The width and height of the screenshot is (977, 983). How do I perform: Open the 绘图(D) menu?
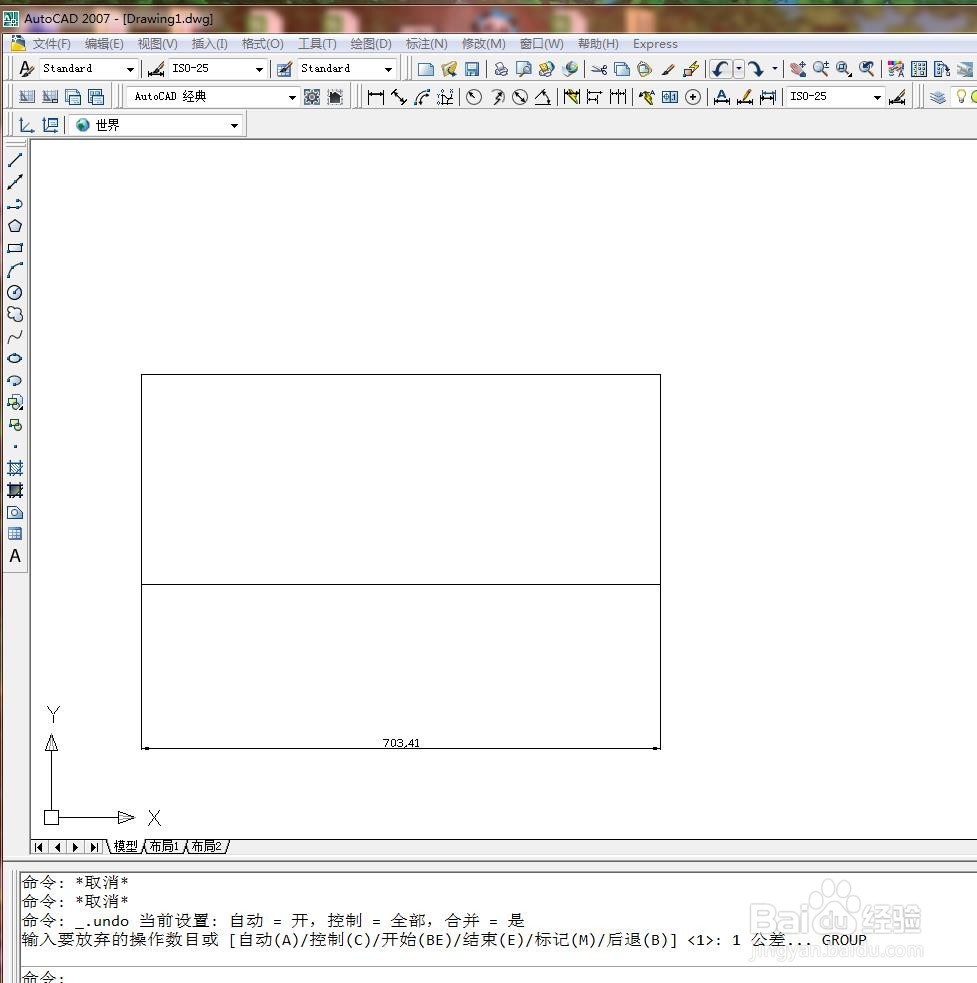pyautogui.click(x=371, y=44)
